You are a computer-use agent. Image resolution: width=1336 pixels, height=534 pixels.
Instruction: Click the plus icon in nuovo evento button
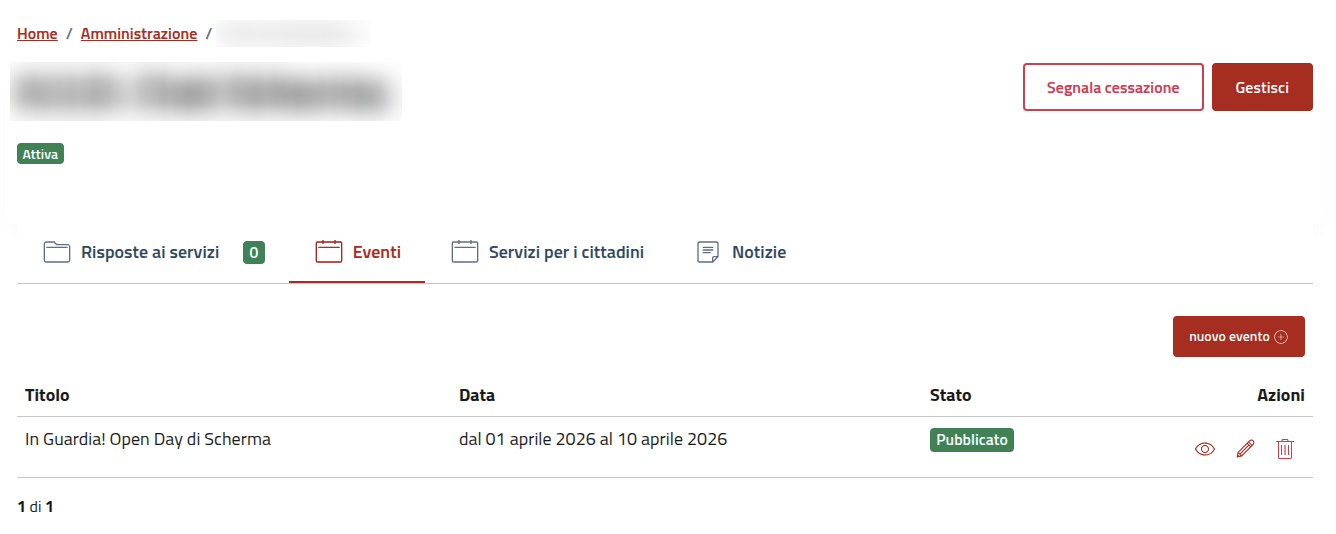pos(1282,337)
